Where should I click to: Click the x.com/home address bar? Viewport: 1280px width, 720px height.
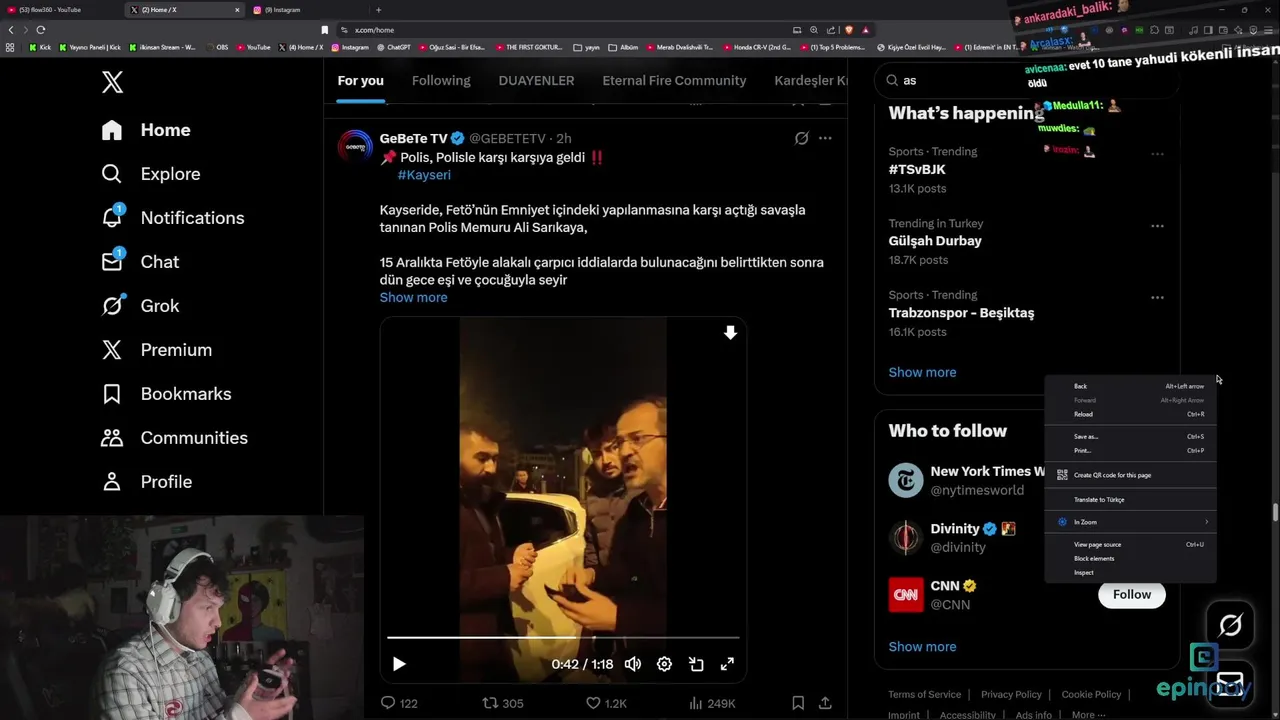560,30
